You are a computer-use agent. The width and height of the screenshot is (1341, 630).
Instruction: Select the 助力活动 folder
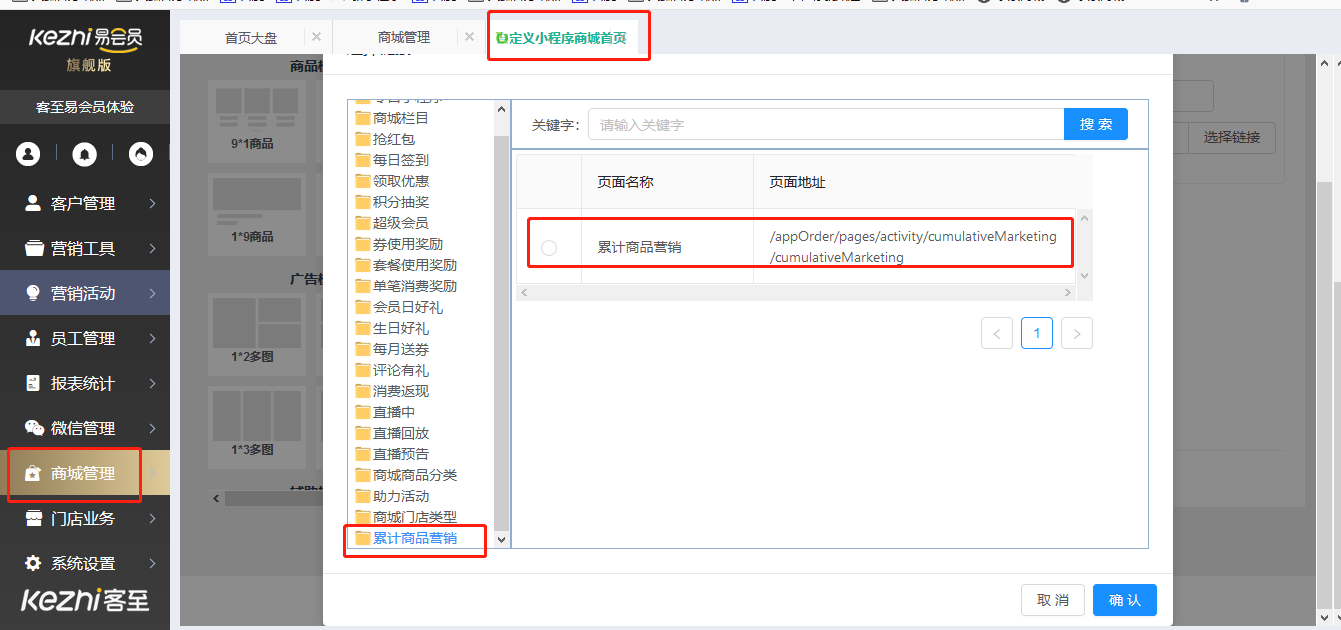(392, 496)
